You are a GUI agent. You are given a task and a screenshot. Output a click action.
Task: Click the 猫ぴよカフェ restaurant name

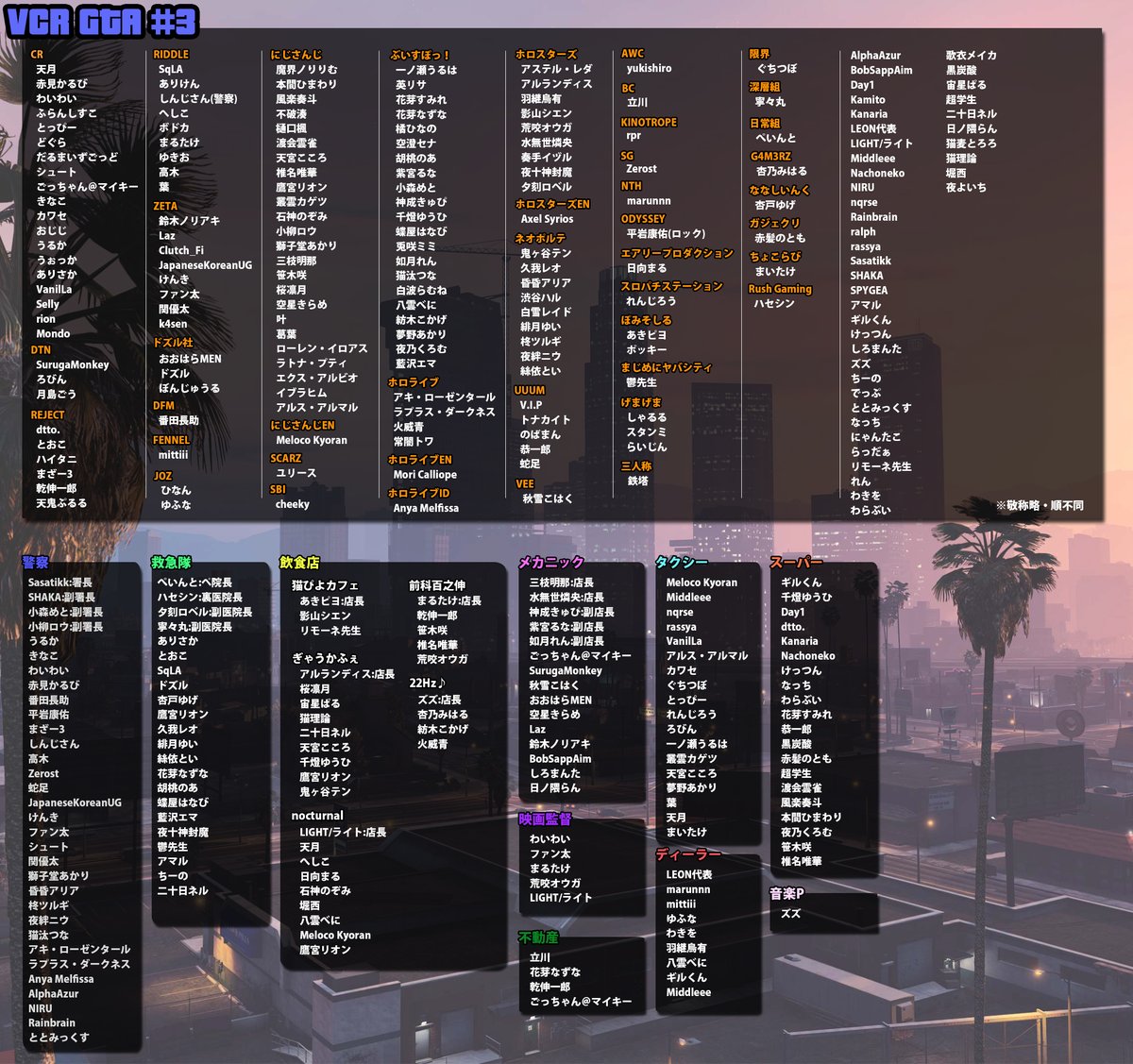[326, 585]
